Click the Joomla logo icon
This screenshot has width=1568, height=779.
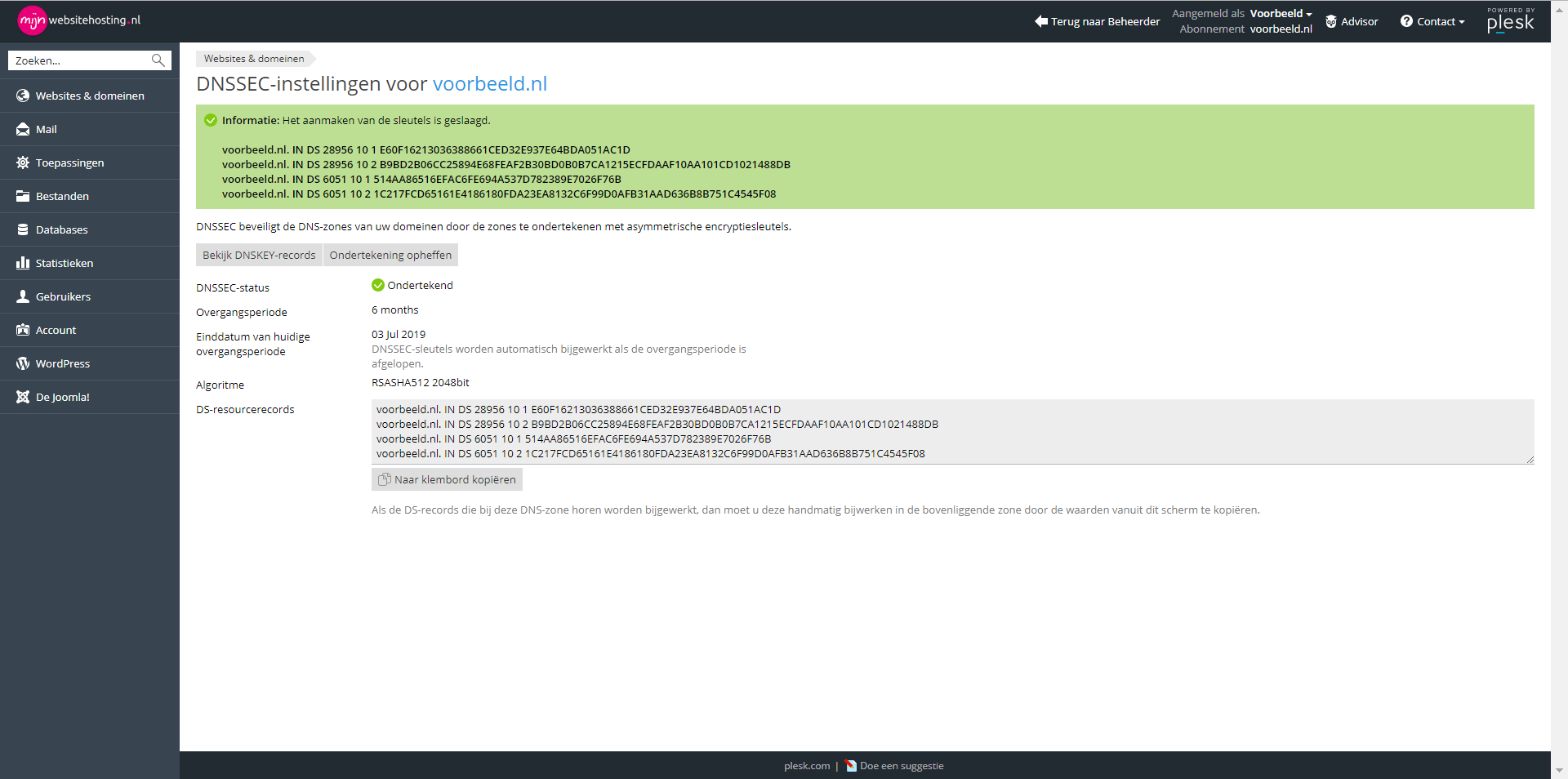tap(23, 397)
